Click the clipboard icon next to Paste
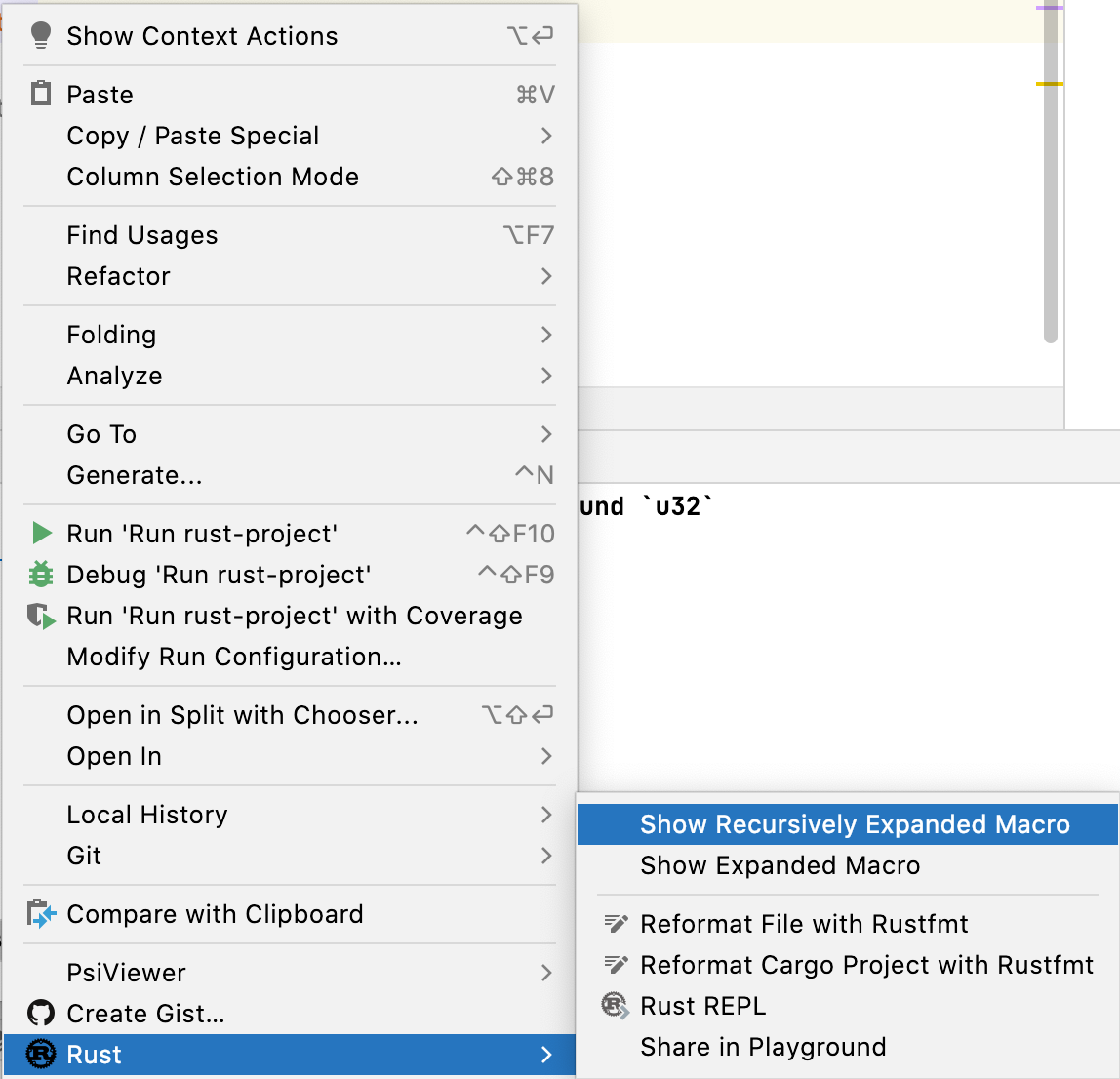 40,94
